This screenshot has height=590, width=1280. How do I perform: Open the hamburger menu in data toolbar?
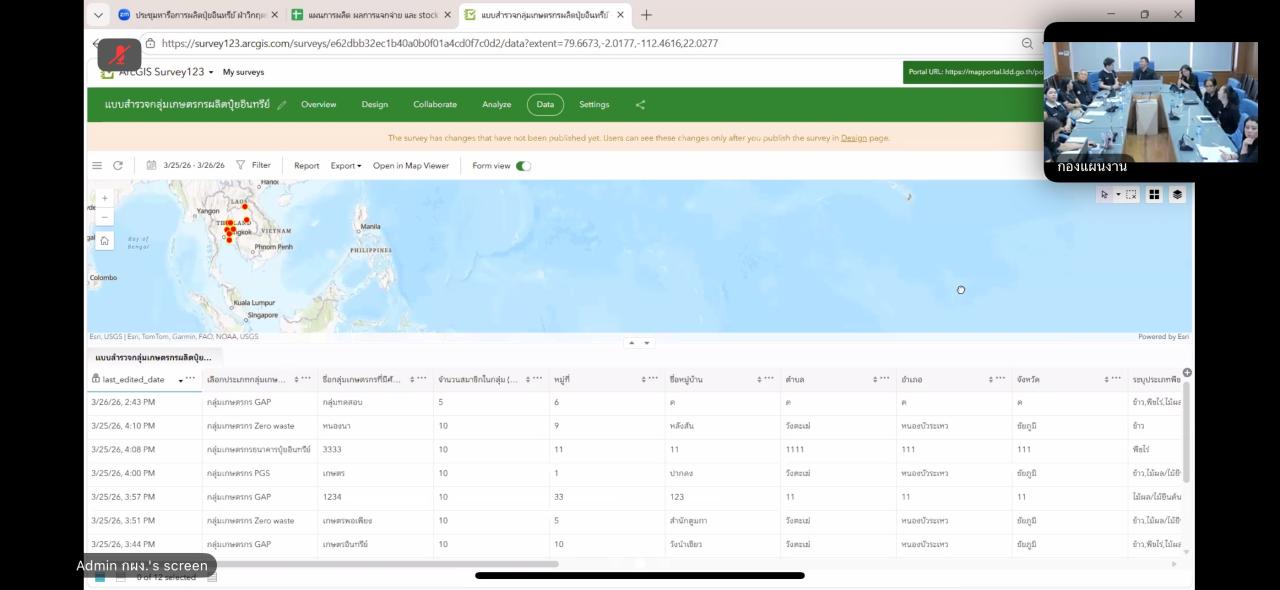tap(97, 166)
